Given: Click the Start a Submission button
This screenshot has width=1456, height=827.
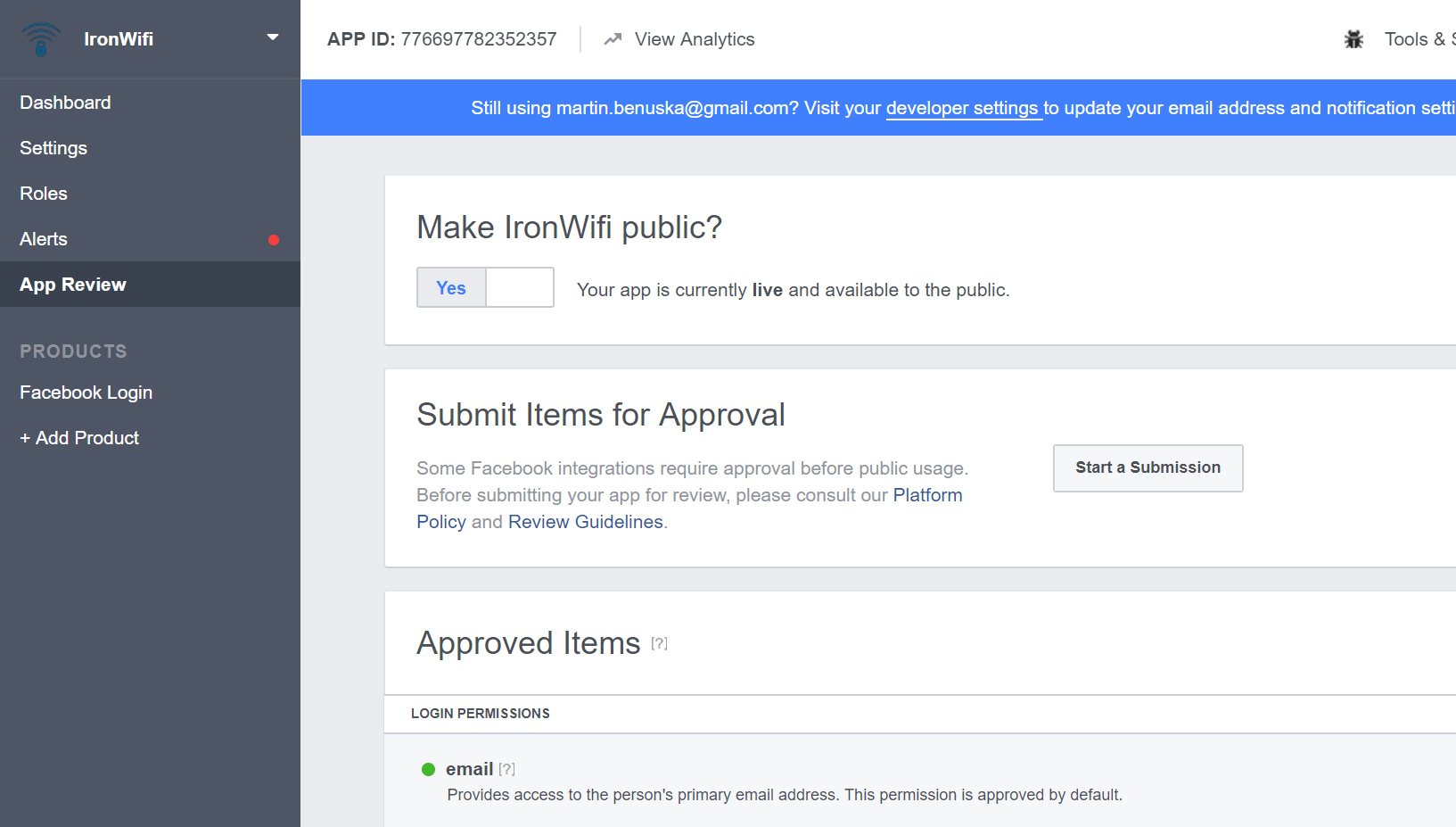Looking at the screenshot, I should coord(1148,467).
